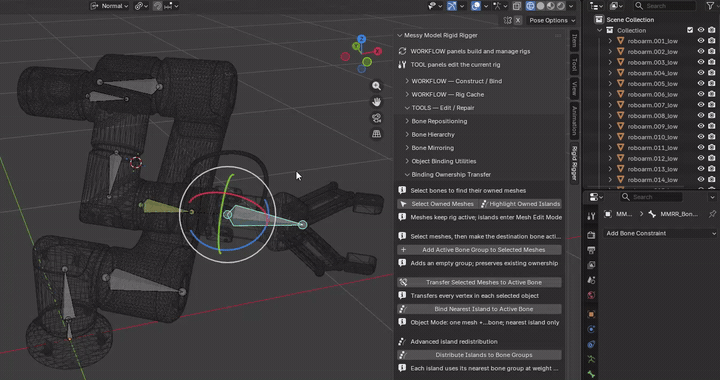
Task: Switch to the Tool sidebar tab
Action: point(574,65)
